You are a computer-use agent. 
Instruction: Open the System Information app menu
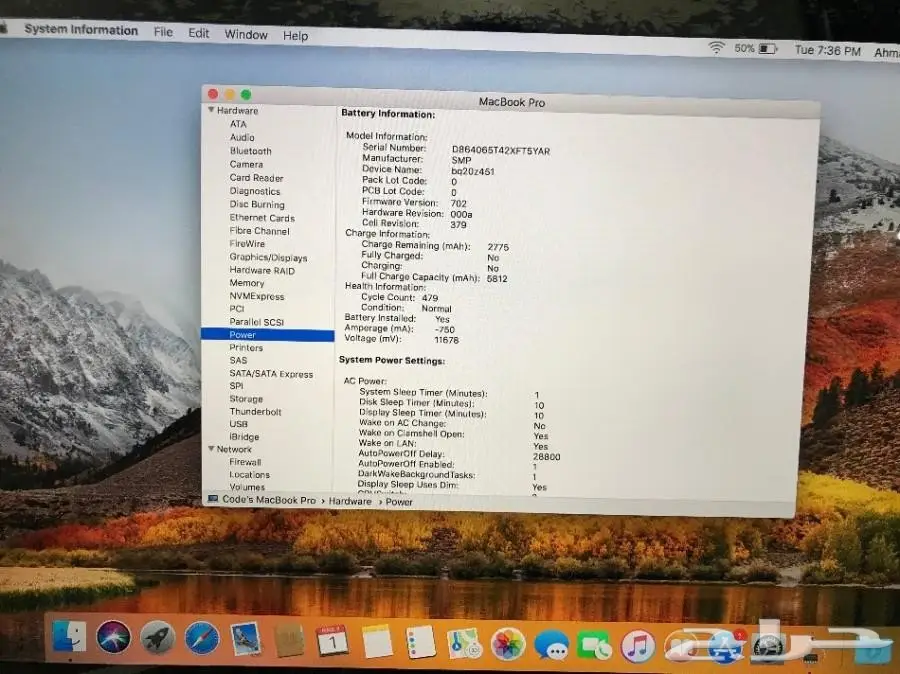81,30
